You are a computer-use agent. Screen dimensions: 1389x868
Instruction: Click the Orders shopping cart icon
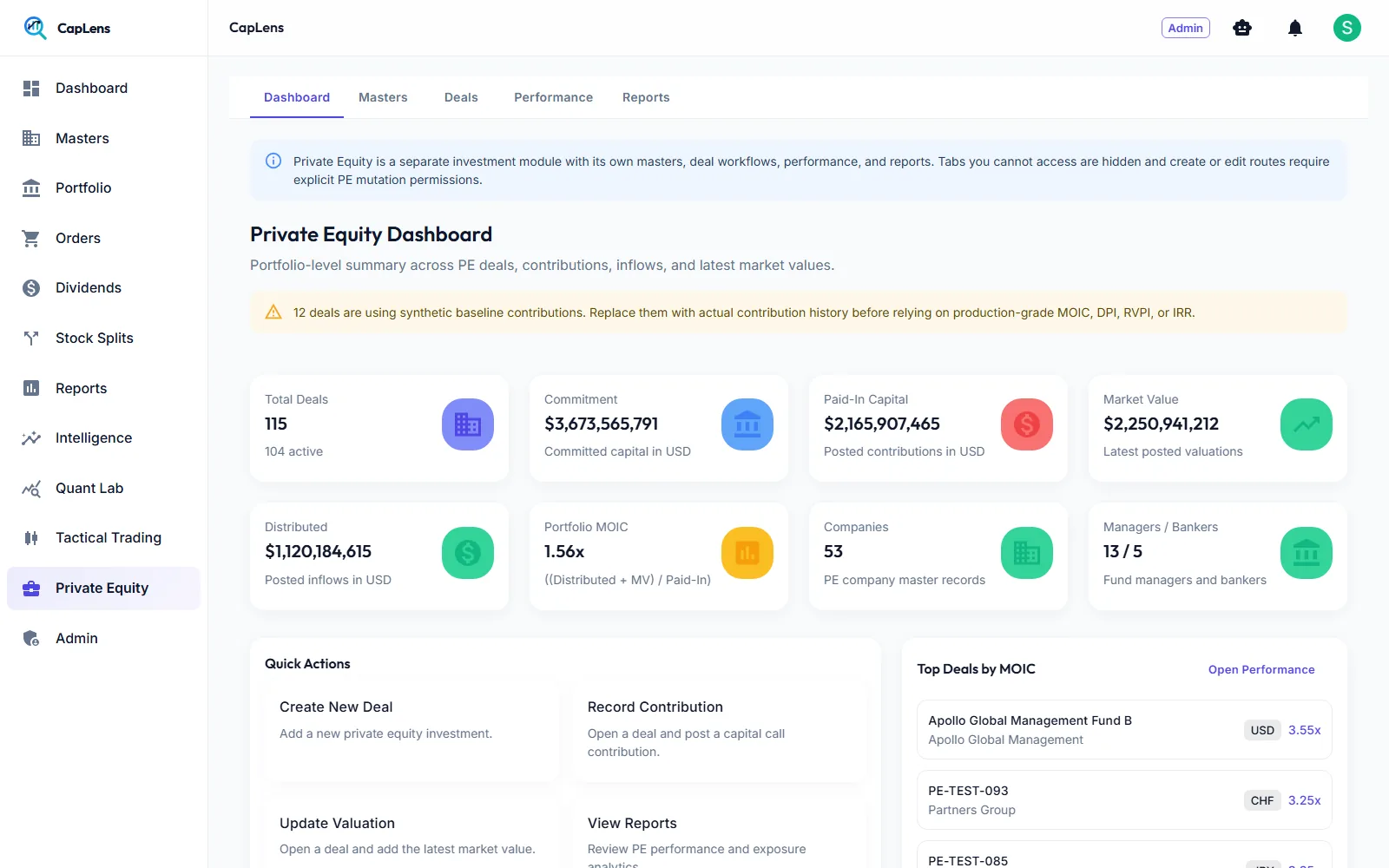tap(31, 239)
